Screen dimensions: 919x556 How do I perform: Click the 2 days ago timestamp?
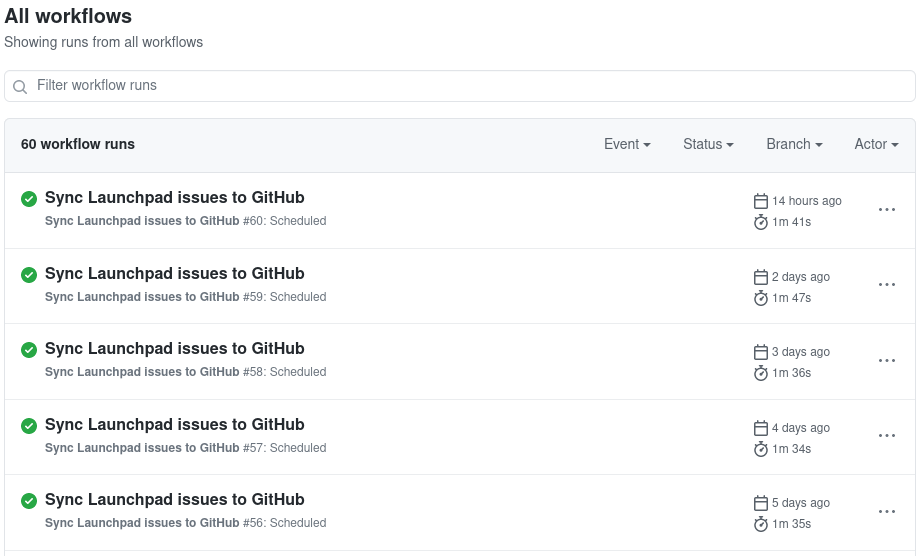801,277
